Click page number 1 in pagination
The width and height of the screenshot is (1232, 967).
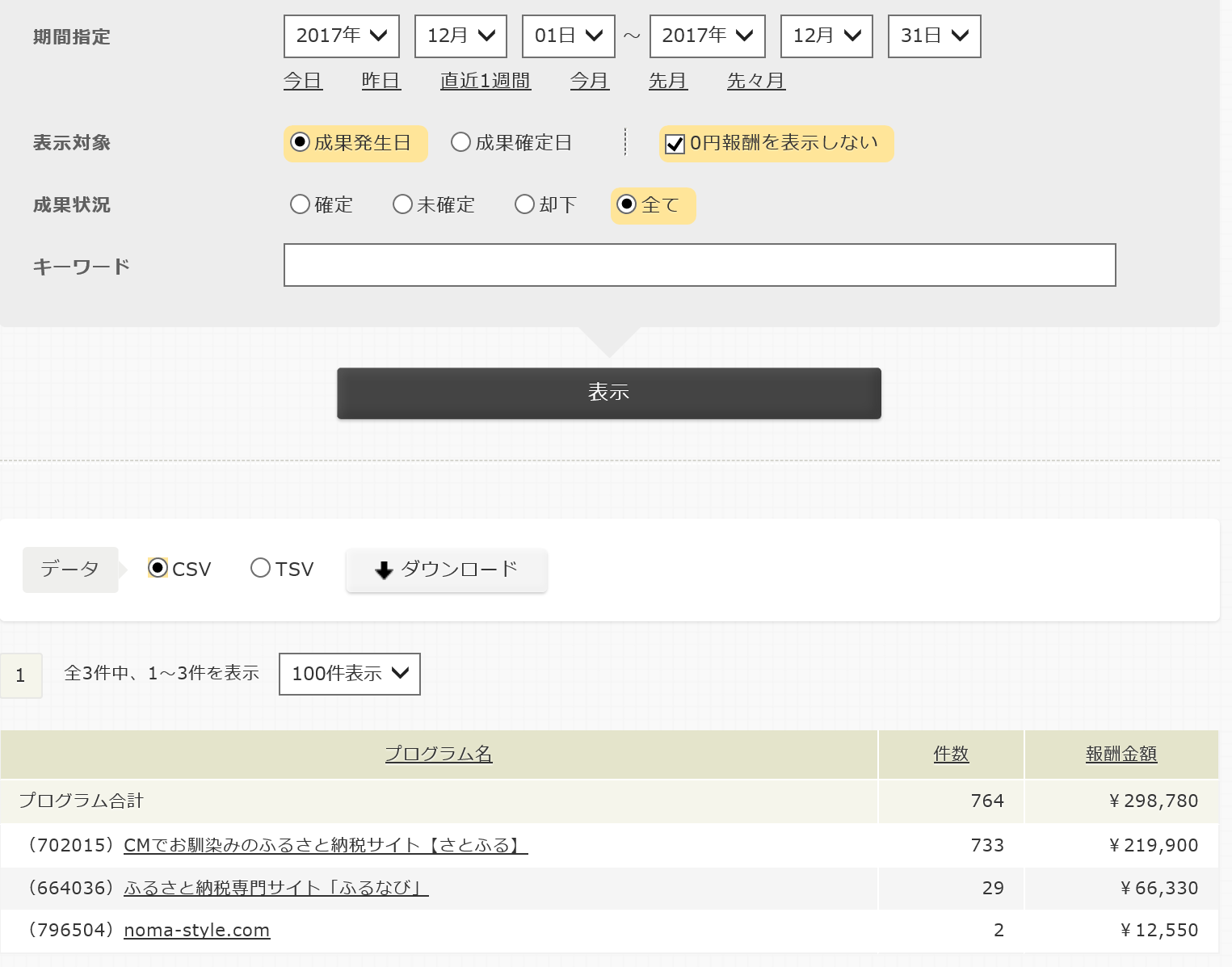21,675
